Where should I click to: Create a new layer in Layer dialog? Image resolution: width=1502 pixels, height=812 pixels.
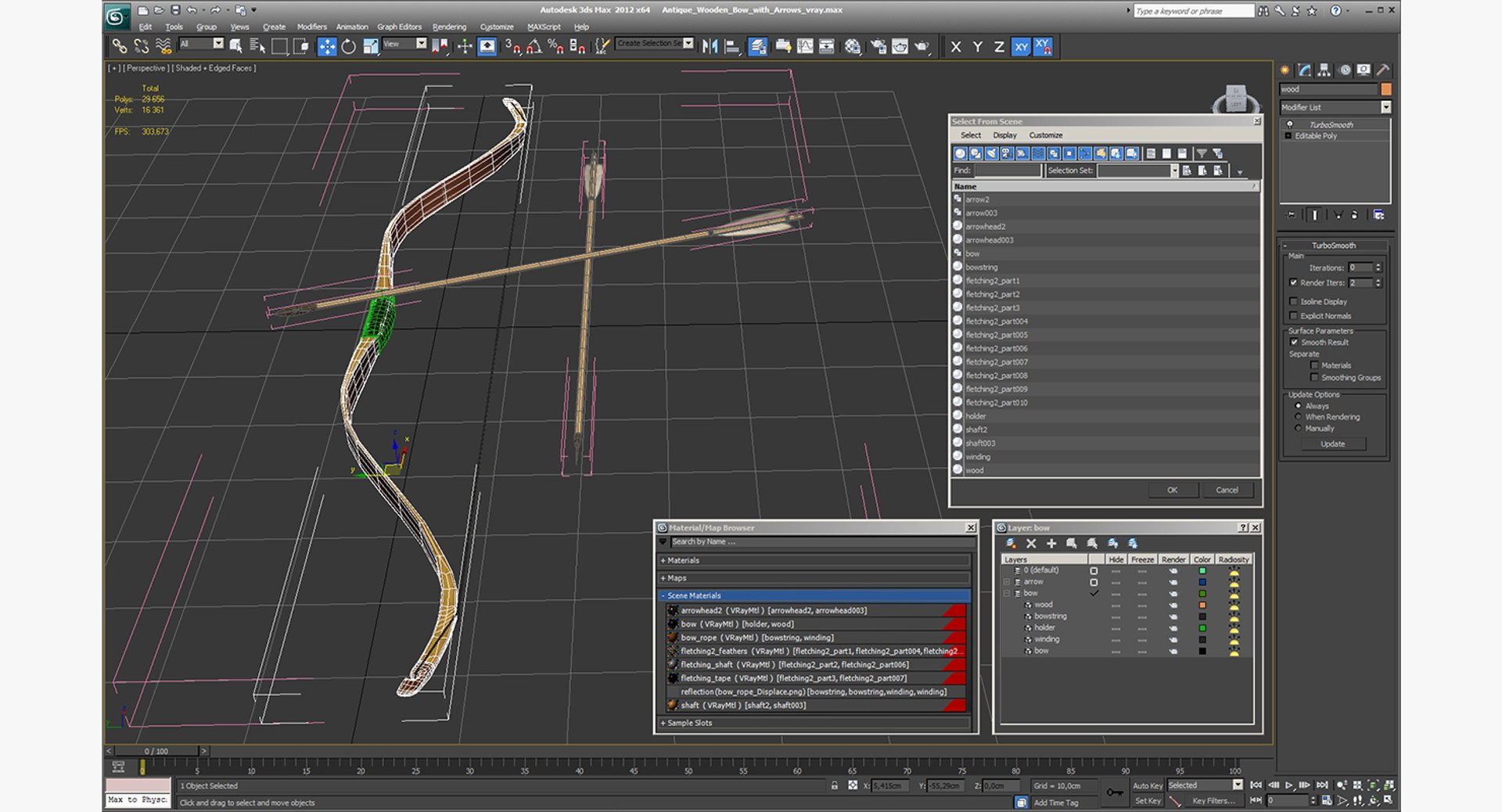tap(1011, 544)
